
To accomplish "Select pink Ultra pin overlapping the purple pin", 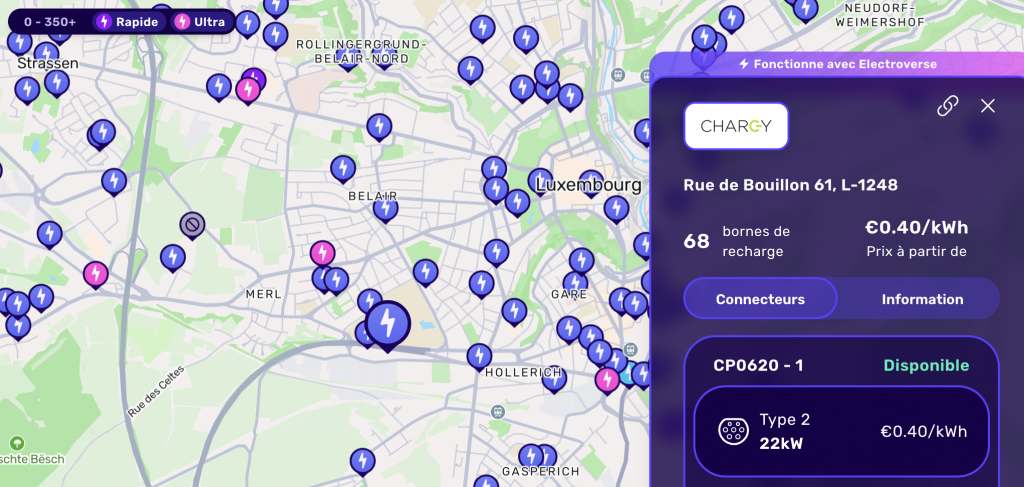I will tap(248, 91).
